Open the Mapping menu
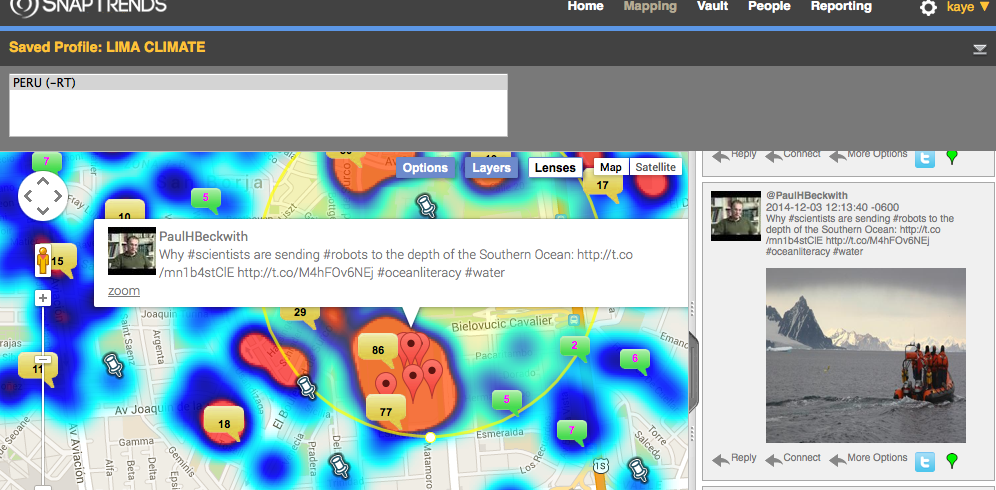996x490 pixels. [650, 6]
